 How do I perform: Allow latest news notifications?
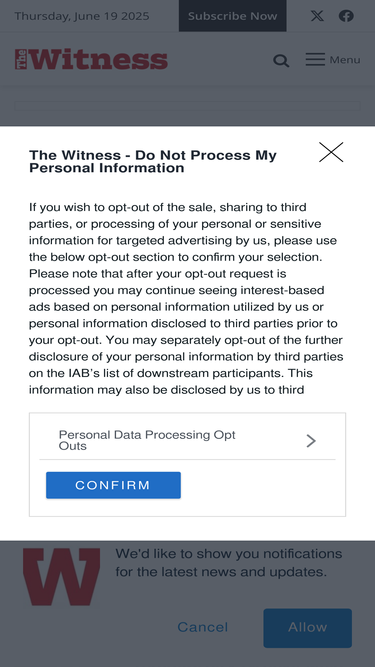(x=307, y=628)
